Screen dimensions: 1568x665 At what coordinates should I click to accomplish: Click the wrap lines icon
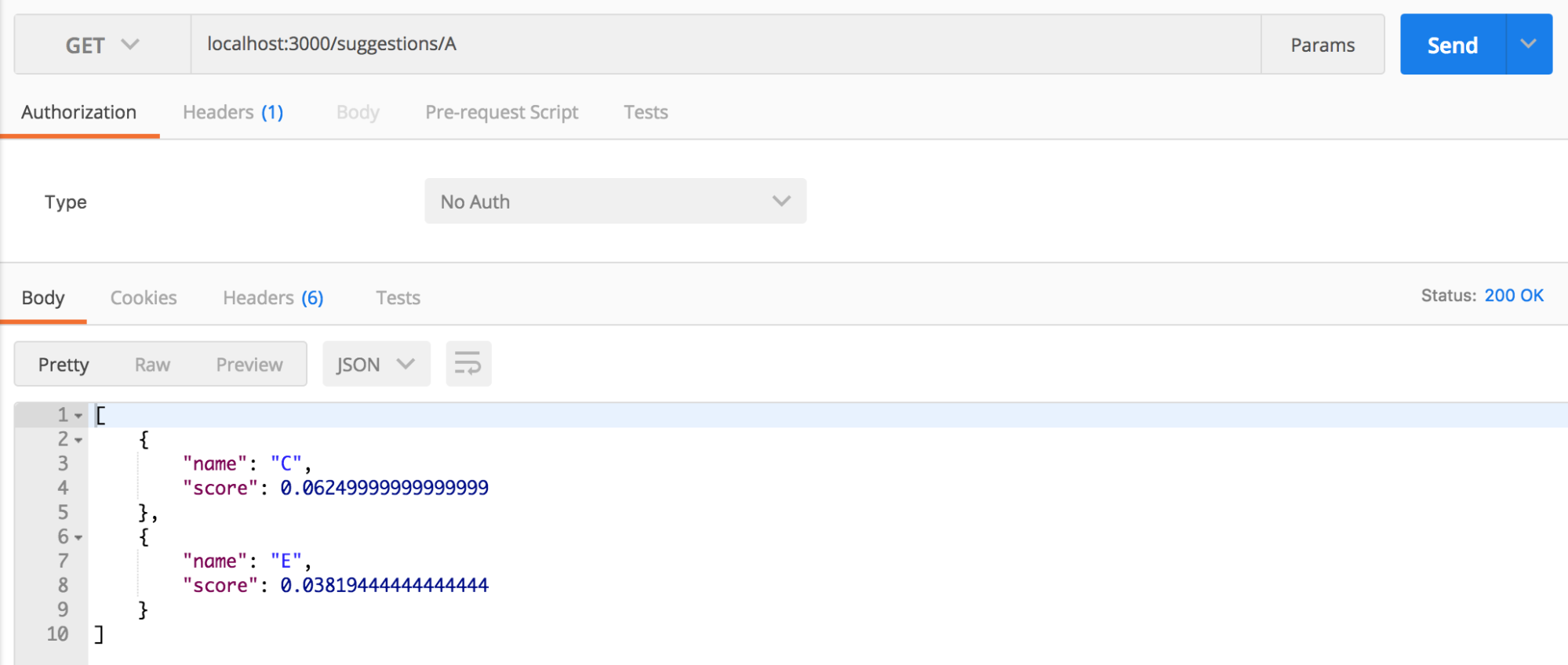pyautogui.click(x=468, y=364)
